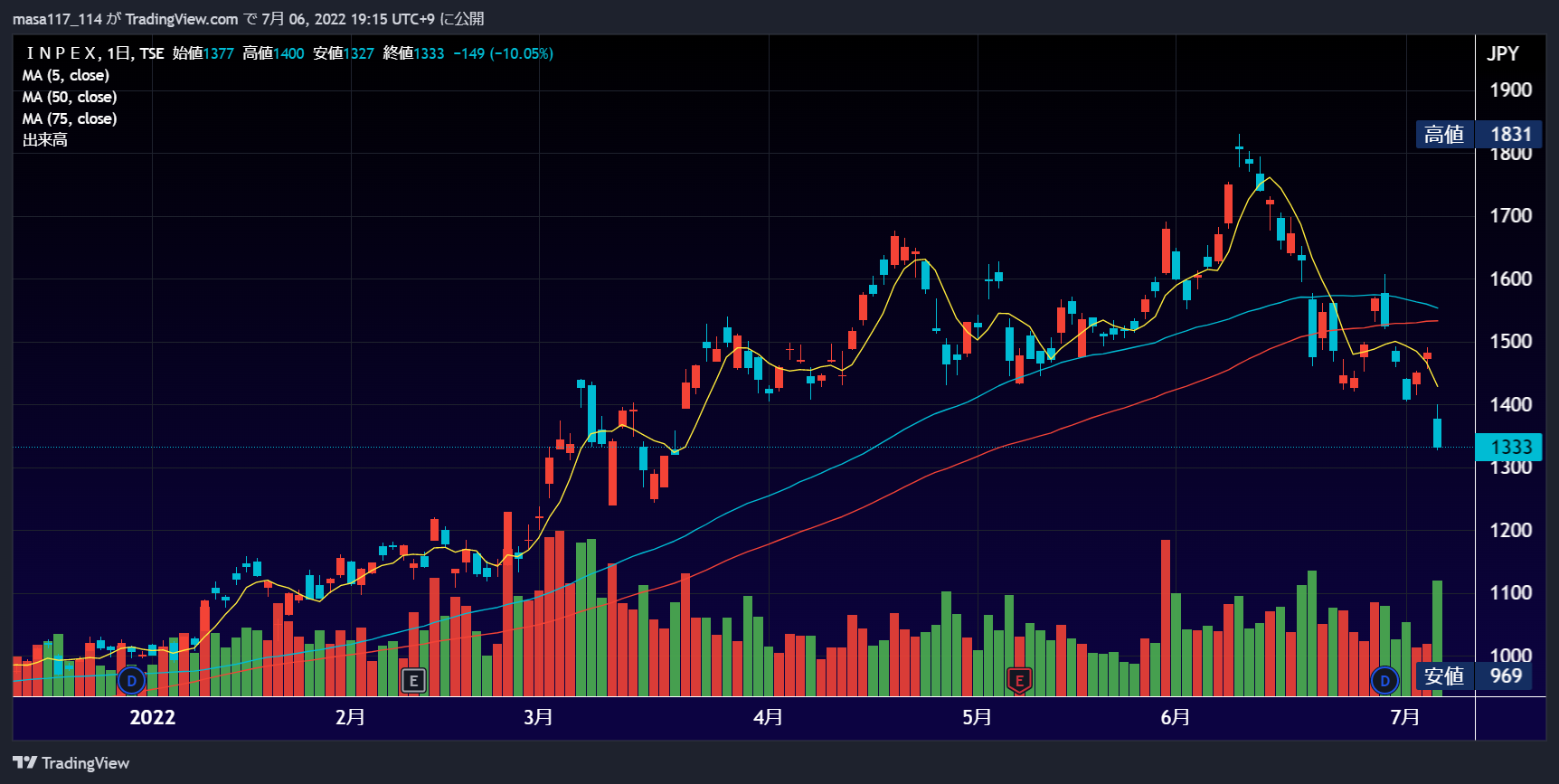1559x784 pixels.
Task: Click the 3月 label on the time axis
Action: tap(539, 718)
